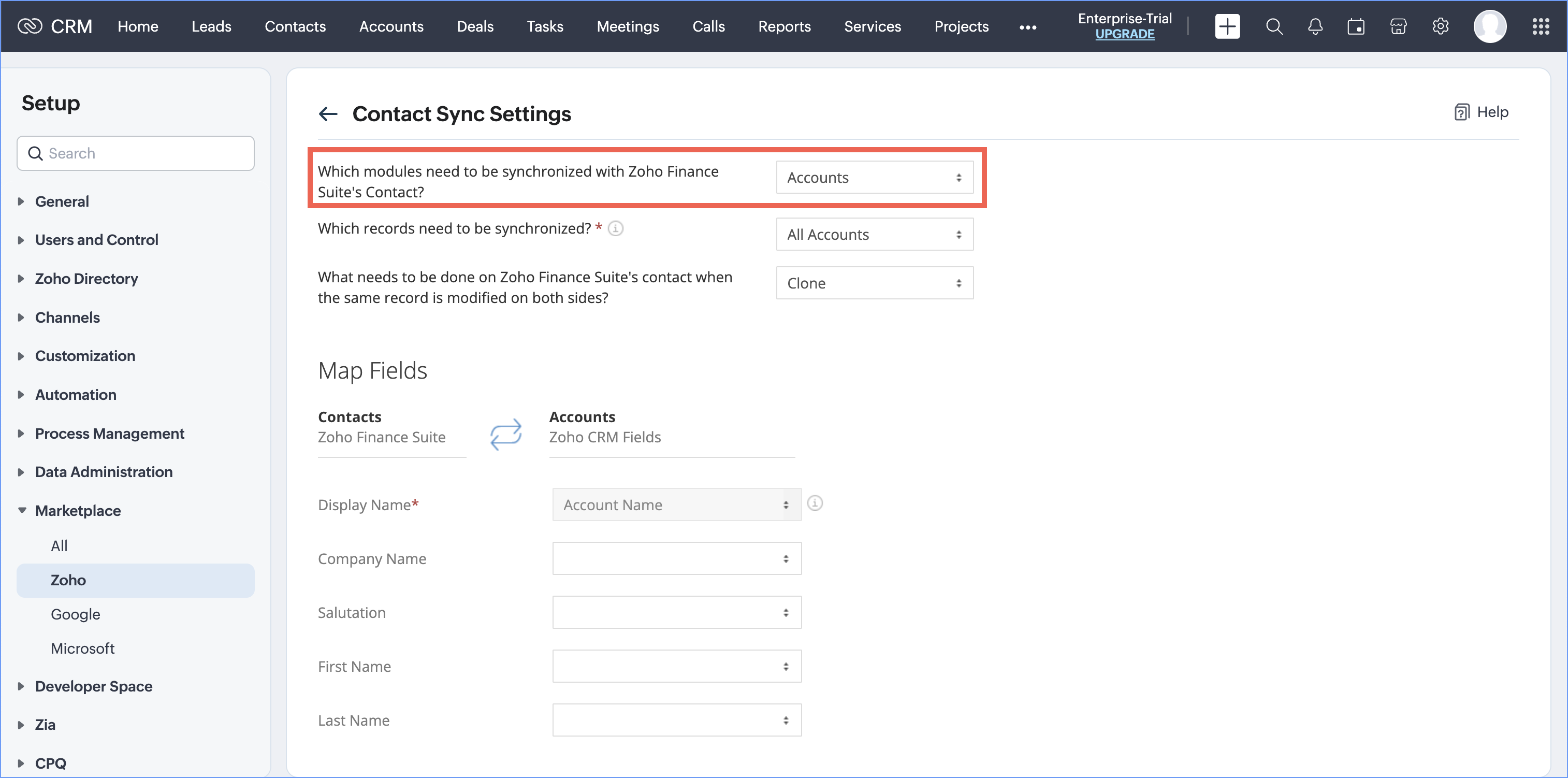Open the Accounts module sync dropdown
The height and width of the screenshot is (778, 1568).
pos(874,178)
